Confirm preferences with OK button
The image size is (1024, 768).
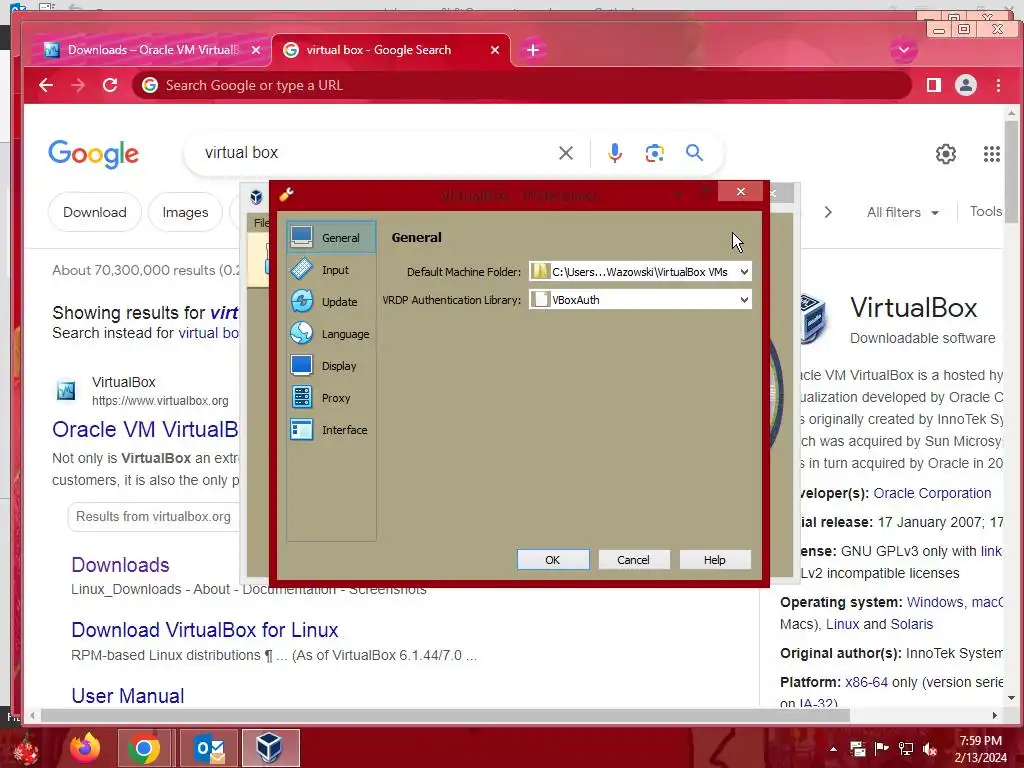[552, 560]
